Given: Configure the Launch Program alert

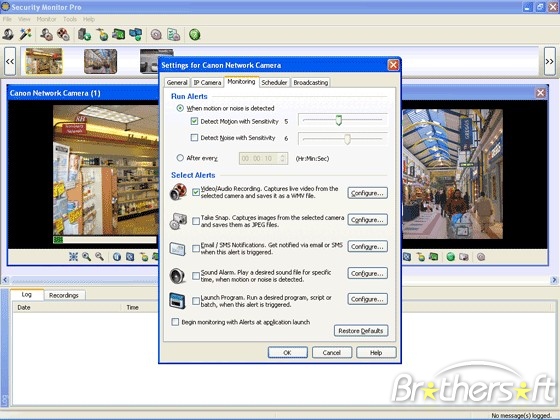Looking at the screenshot, I should point(368,299).
